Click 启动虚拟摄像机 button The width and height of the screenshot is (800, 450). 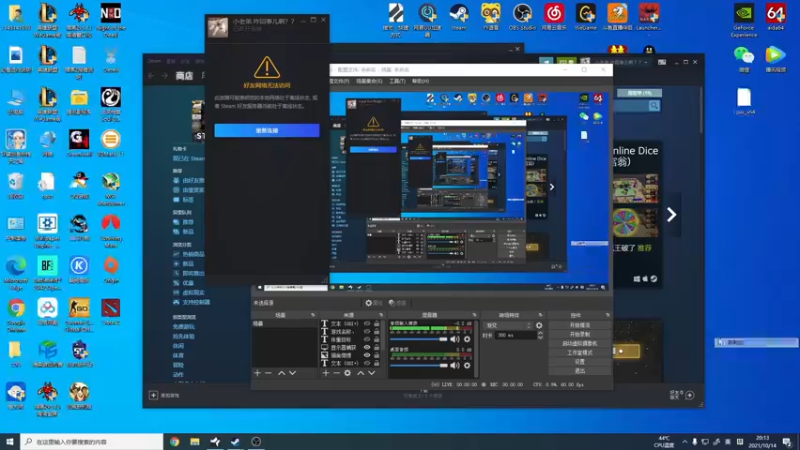click(580, 344)
